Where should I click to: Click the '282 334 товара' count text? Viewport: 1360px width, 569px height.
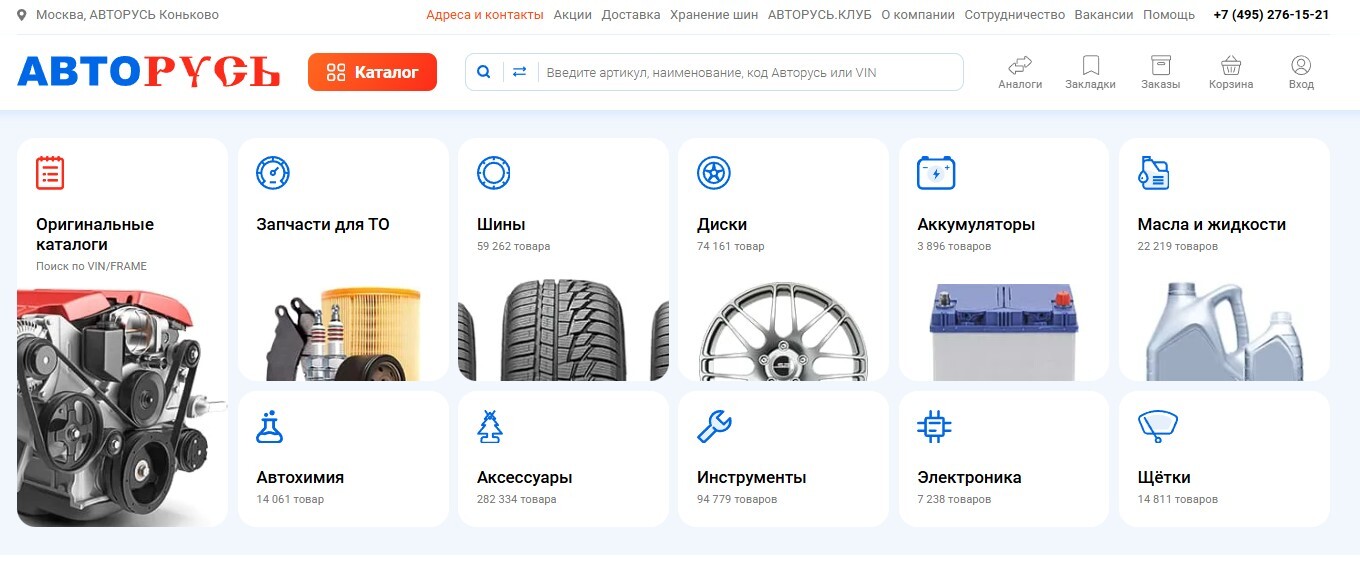click(516, 499)
